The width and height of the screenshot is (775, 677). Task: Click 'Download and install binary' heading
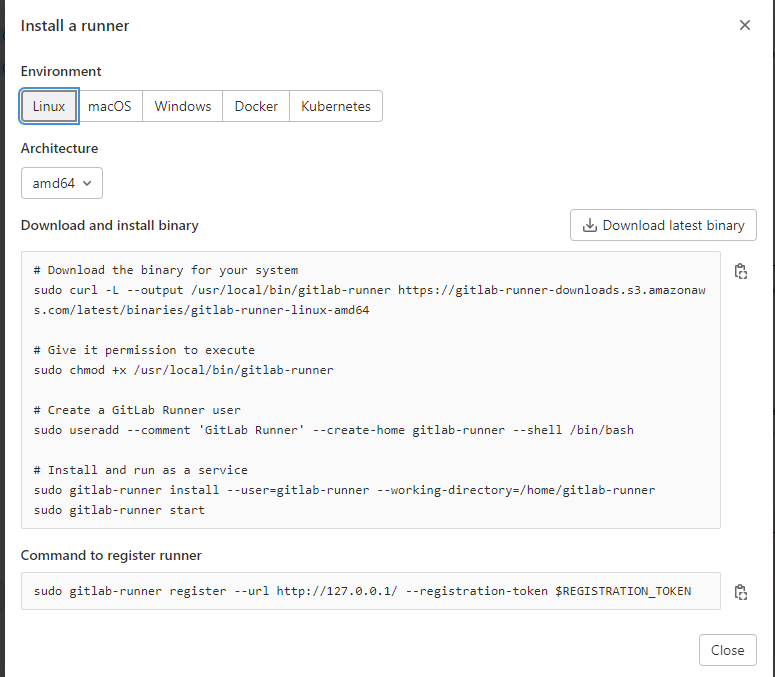pos(110,225)
